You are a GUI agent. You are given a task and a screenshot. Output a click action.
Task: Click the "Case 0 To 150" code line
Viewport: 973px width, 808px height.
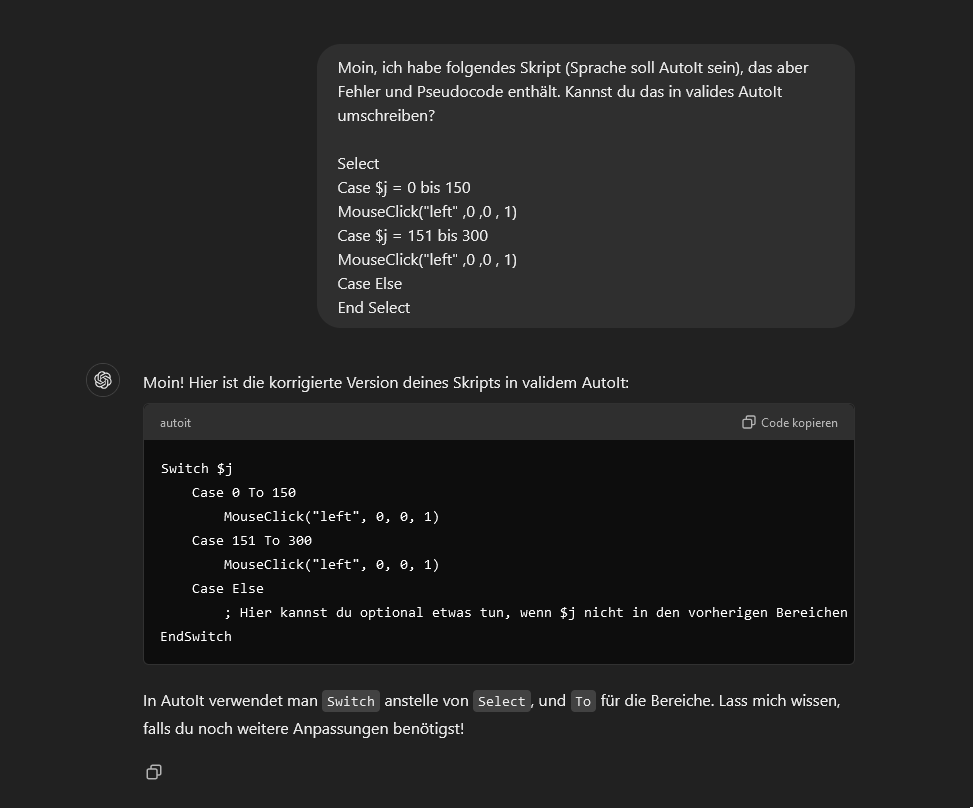tap(243, 492)
